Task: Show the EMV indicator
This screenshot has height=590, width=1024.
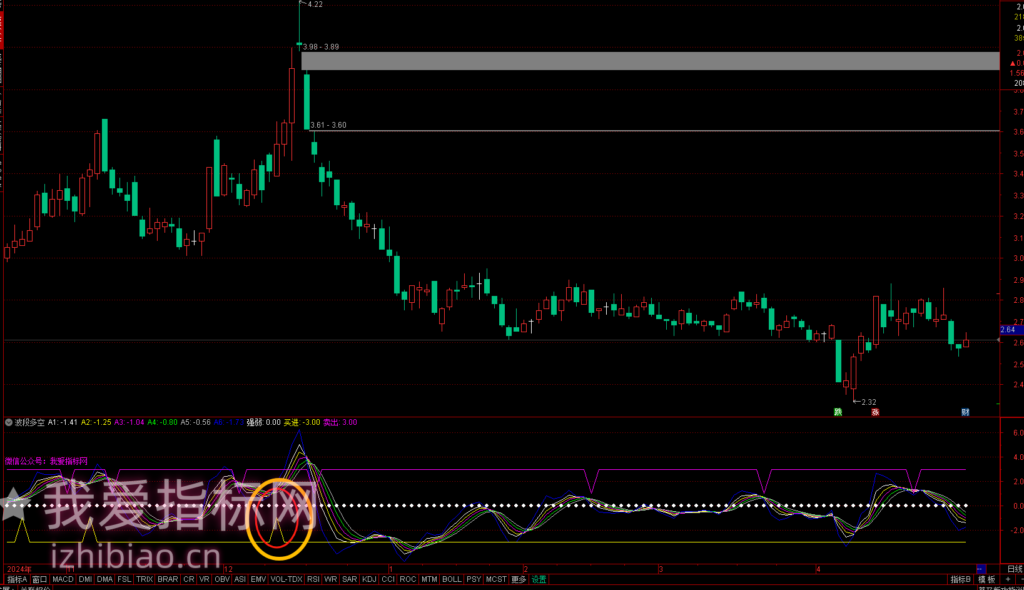Action: (258, 580)
